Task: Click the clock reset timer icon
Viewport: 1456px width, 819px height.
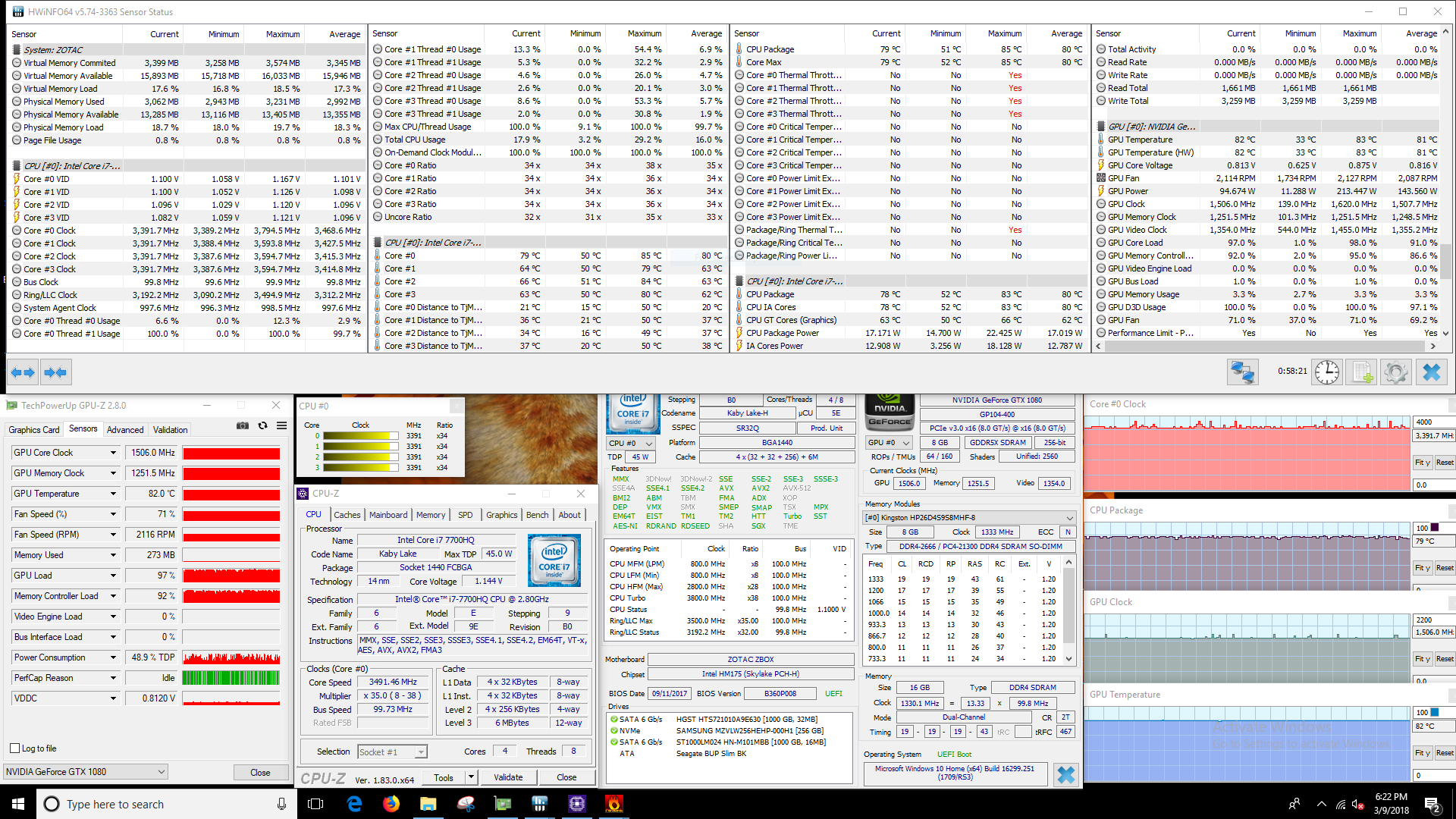Action: click(x=1326, y=372)
